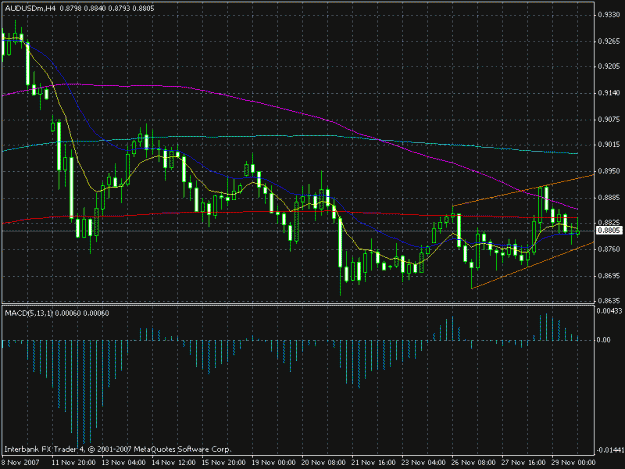This screenshot has width=625, height=469.
Task: Click the 27 Nov 16:00 time label
Action: [x=523, y=462]
